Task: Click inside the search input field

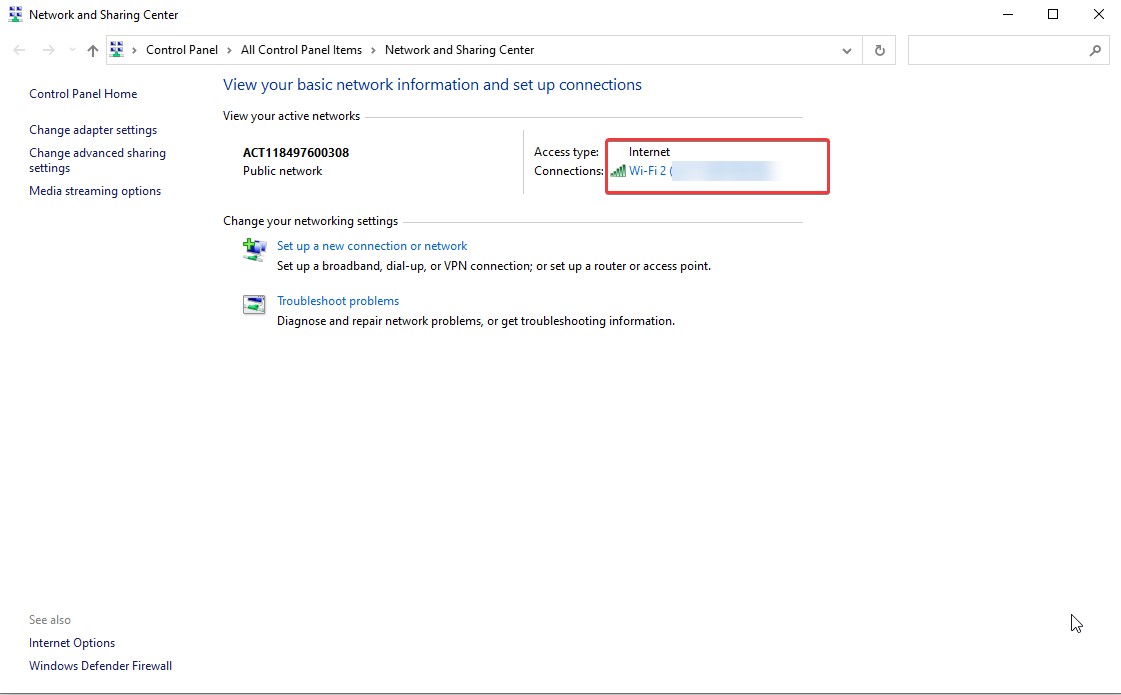Action: (1000, 49)
